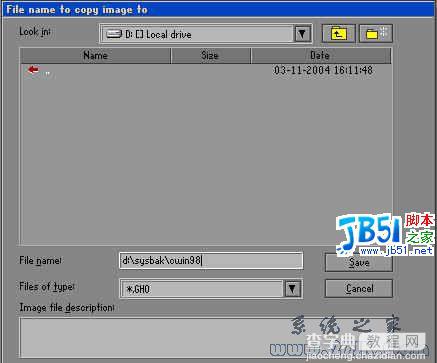Click the 03-11-2004 16:11:48 date entry

pyautogui.click(x=323, y=70)
